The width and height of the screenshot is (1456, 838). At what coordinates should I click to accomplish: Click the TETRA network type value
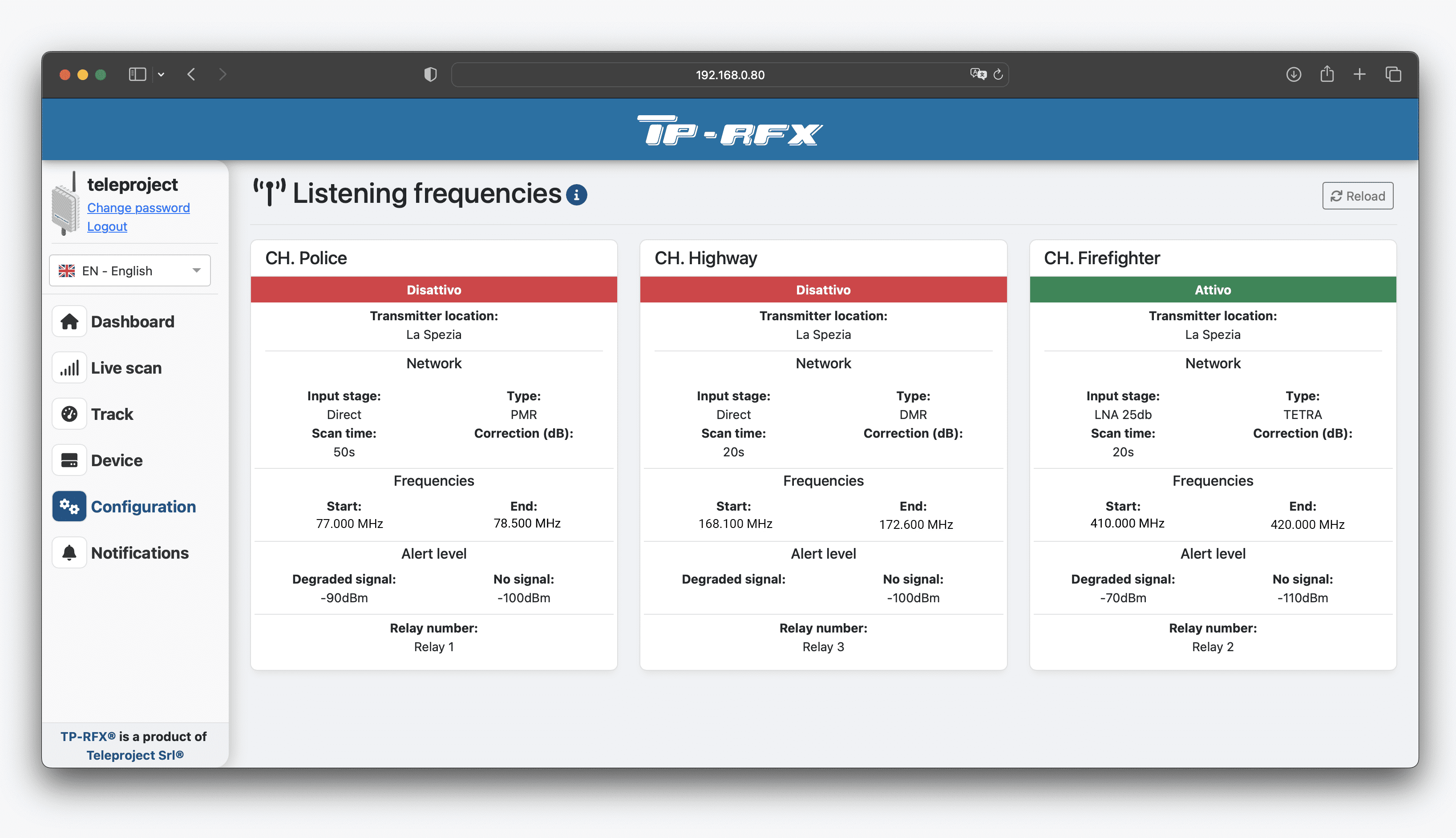tap(1302, 415)
